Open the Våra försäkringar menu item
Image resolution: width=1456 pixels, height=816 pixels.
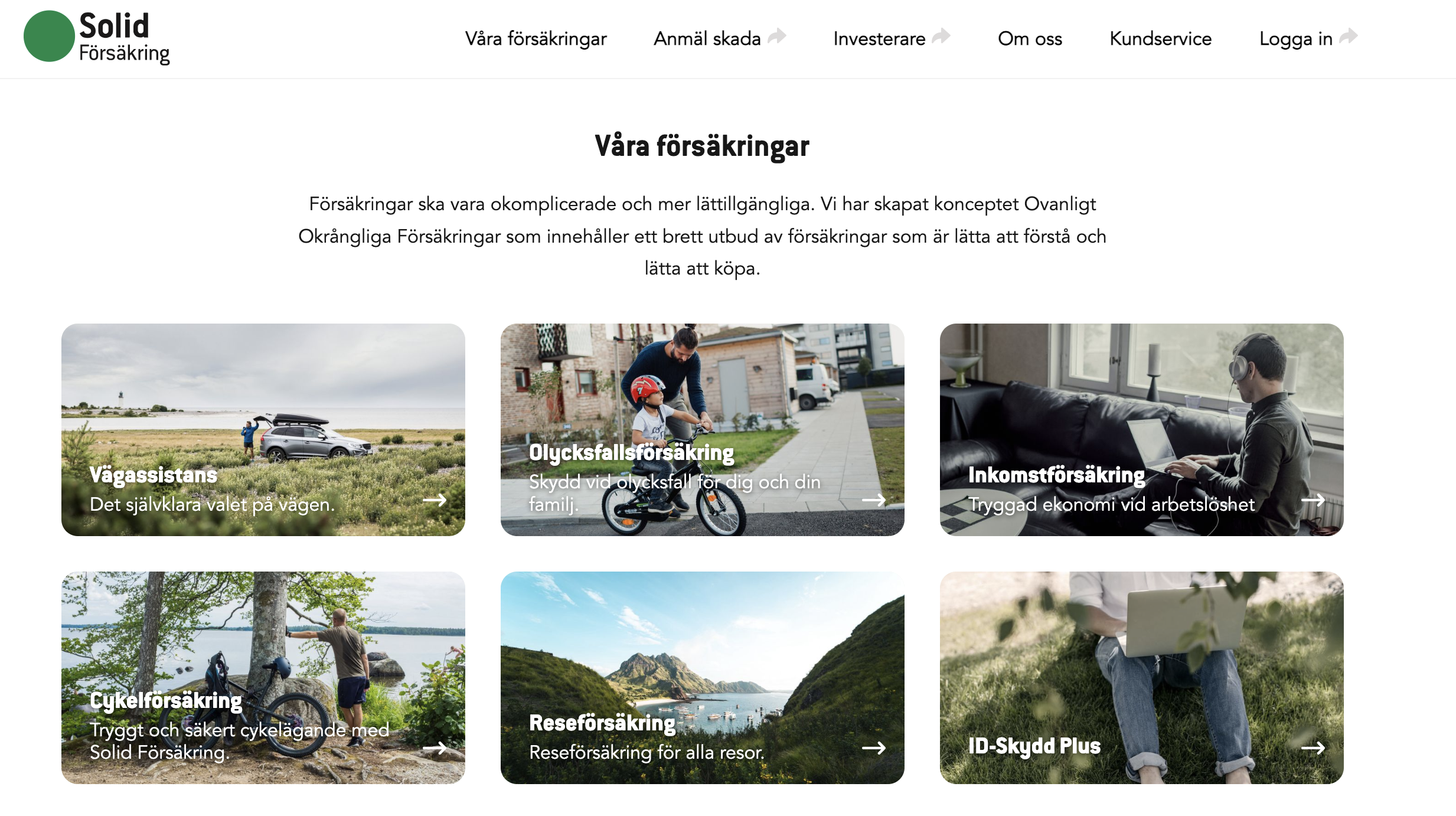(x=536, y=38)
